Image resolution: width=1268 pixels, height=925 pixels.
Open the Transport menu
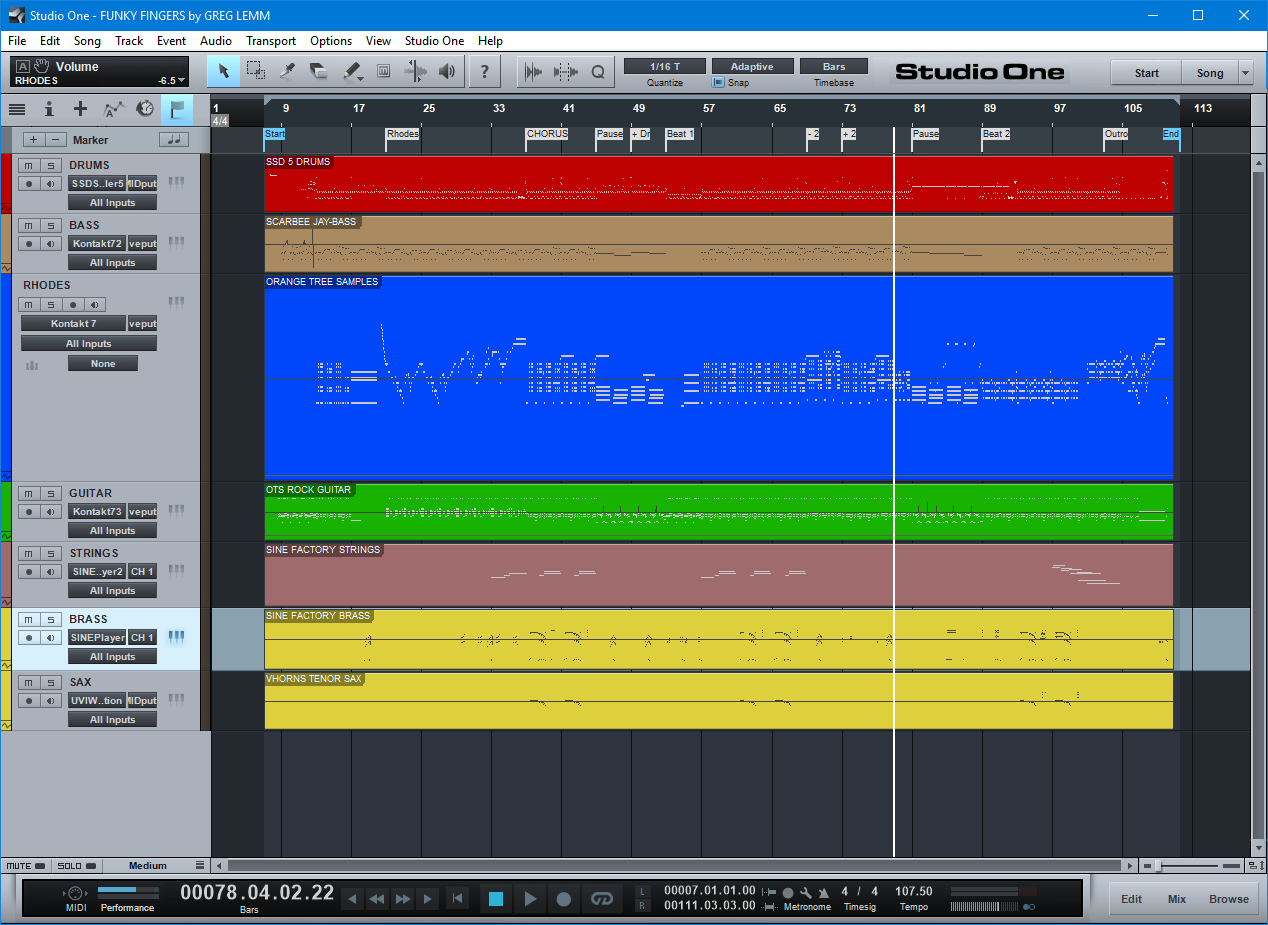click(271, 41)
